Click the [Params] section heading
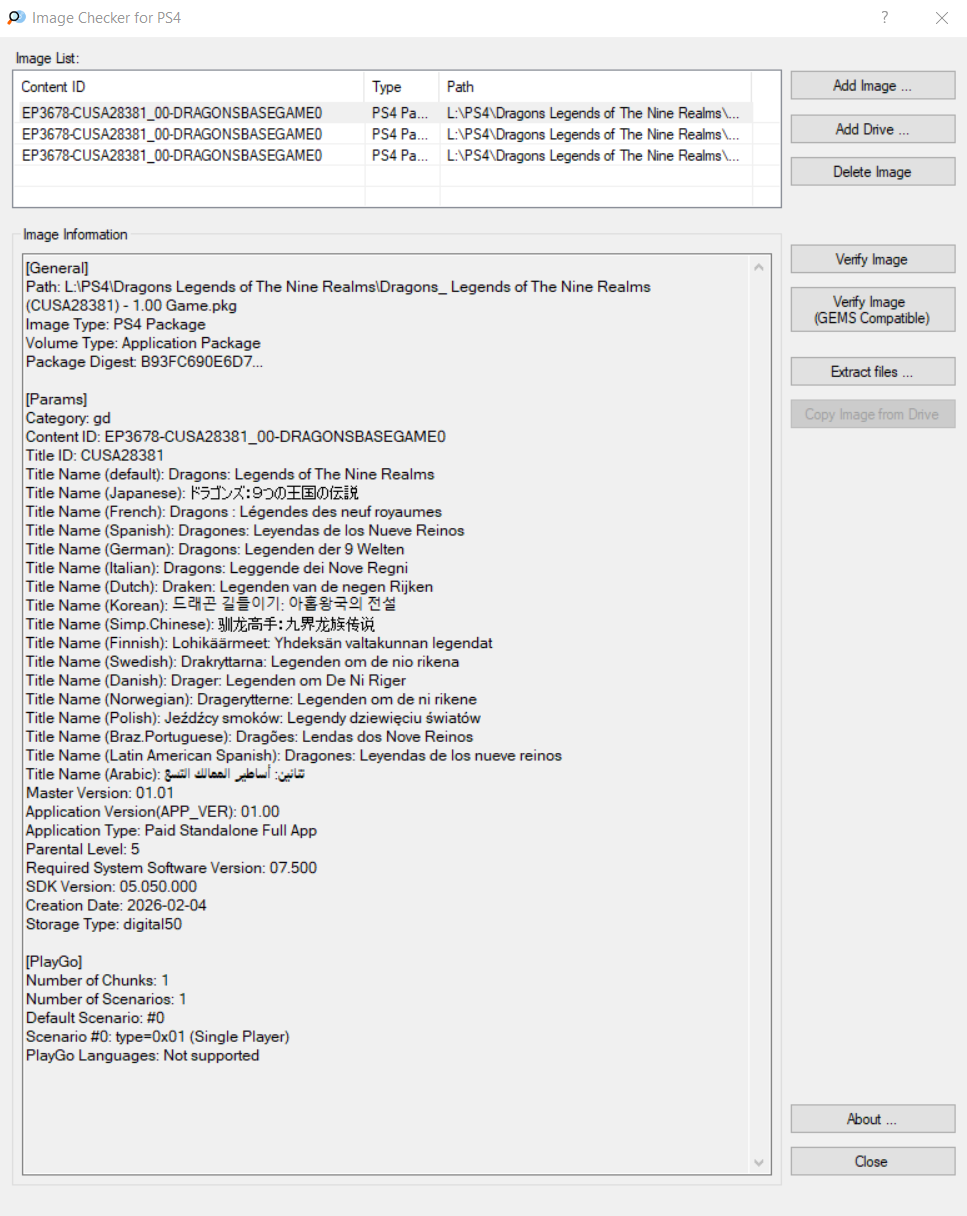The width and height of the screenshot is (967, 1216). 56,399
